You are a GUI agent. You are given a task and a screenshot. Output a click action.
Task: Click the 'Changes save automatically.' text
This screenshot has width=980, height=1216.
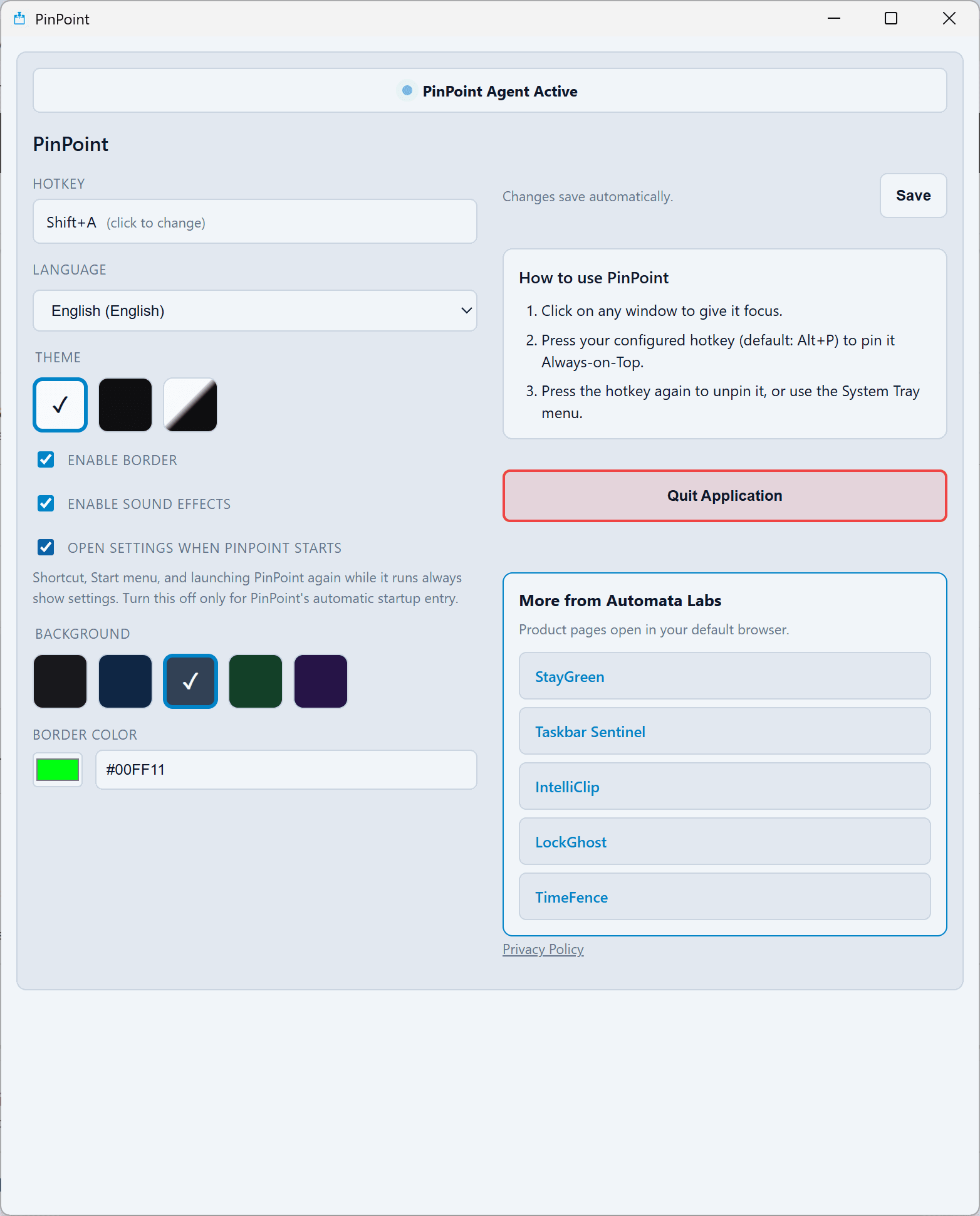[x=588, y=197]
